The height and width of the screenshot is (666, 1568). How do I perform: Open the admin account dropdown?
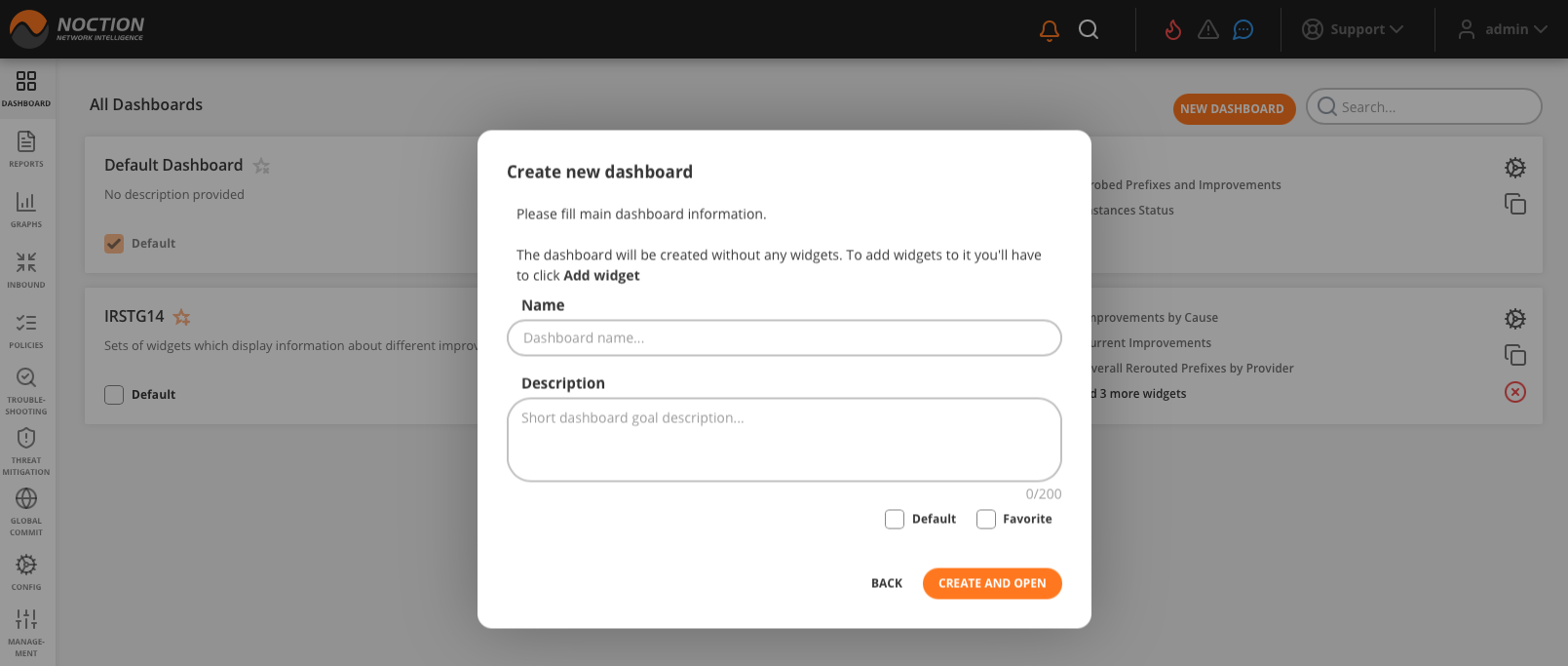pyautogui.click(x=1503, y=29)
